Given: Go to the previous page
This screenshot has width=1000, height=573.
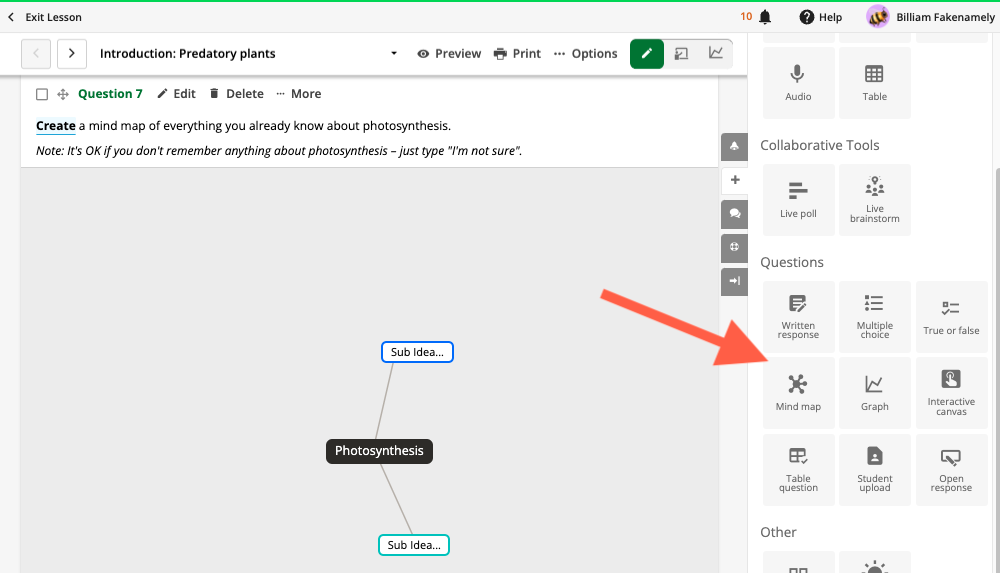Looking at the screenshot, I should [36, 54].
